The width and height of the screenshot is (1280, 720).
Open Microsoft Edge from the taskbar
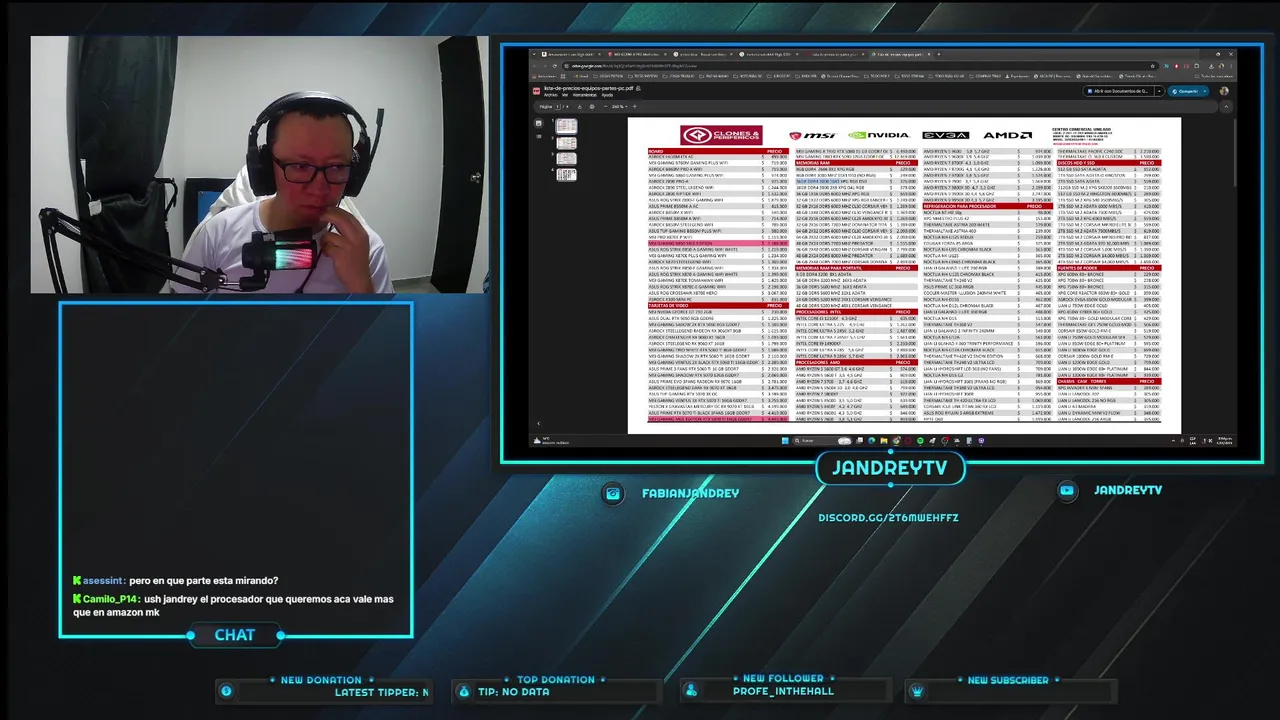pyautogui.click(x=871, y=440)
